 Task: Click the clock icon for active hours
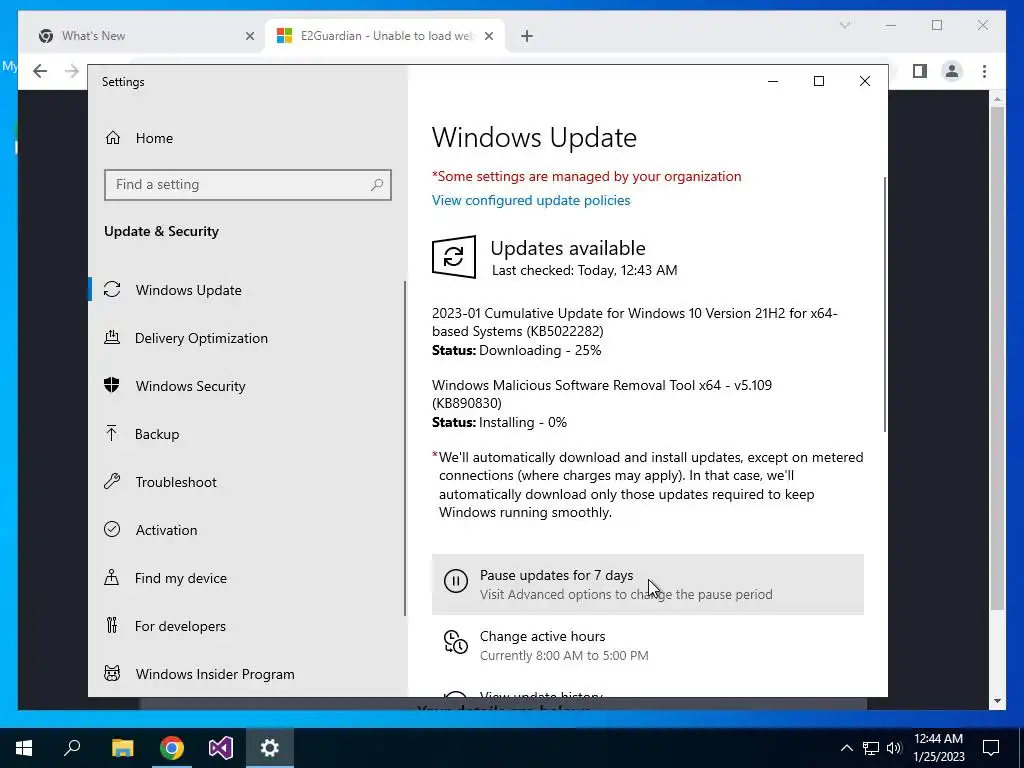[x=456, y=642]
